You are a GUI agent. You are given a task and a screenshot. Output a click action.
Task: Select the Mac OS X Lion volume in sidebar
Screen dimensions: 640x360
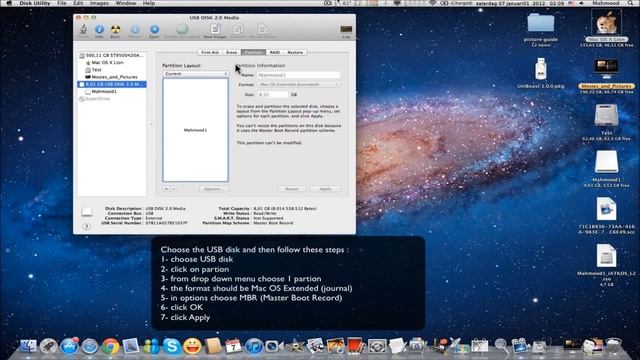(x=111, y=62)
